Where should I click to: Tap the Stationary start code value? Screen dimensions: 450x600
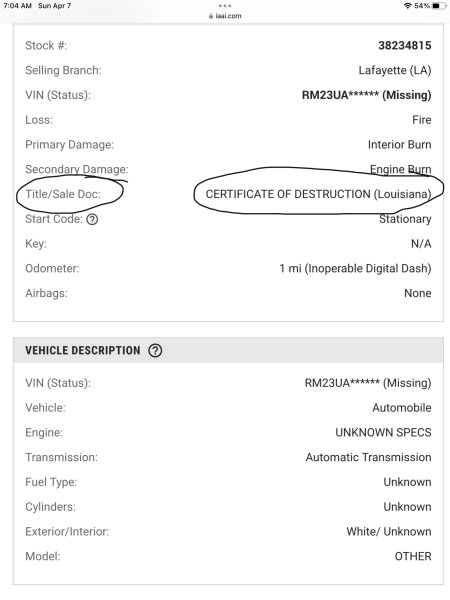click(x=405, y=219)
